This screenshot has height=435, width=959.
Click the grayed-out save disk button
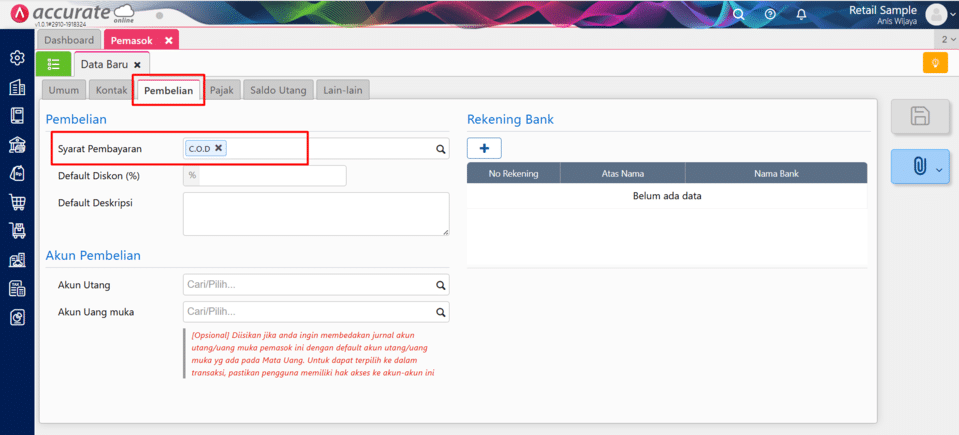tap(919, 117)
